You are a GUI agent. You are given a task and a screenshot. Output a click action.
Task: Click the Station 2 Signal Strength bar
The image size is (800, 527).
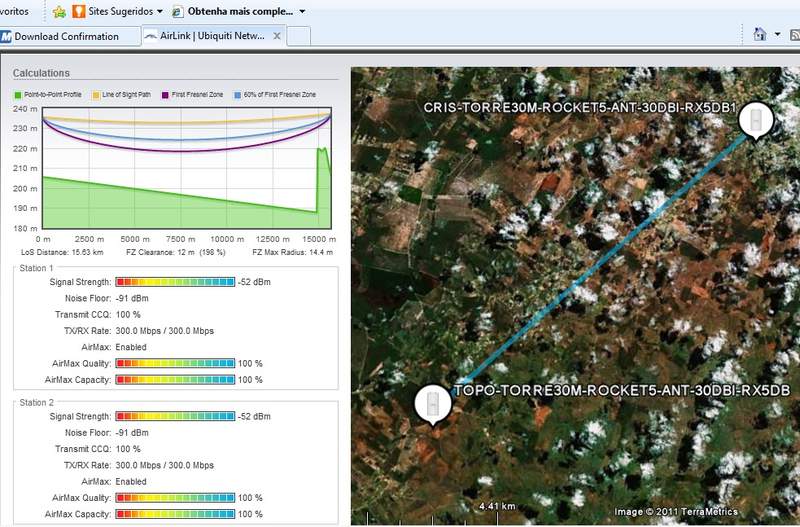pos(175,416)
